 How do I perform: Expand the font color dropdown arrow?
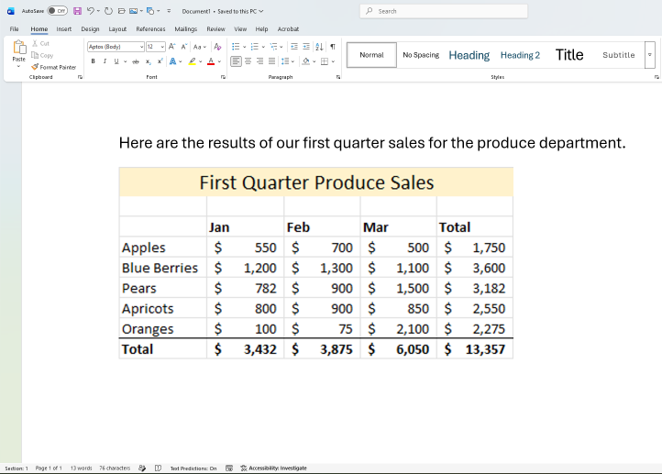tap(220, 62)
